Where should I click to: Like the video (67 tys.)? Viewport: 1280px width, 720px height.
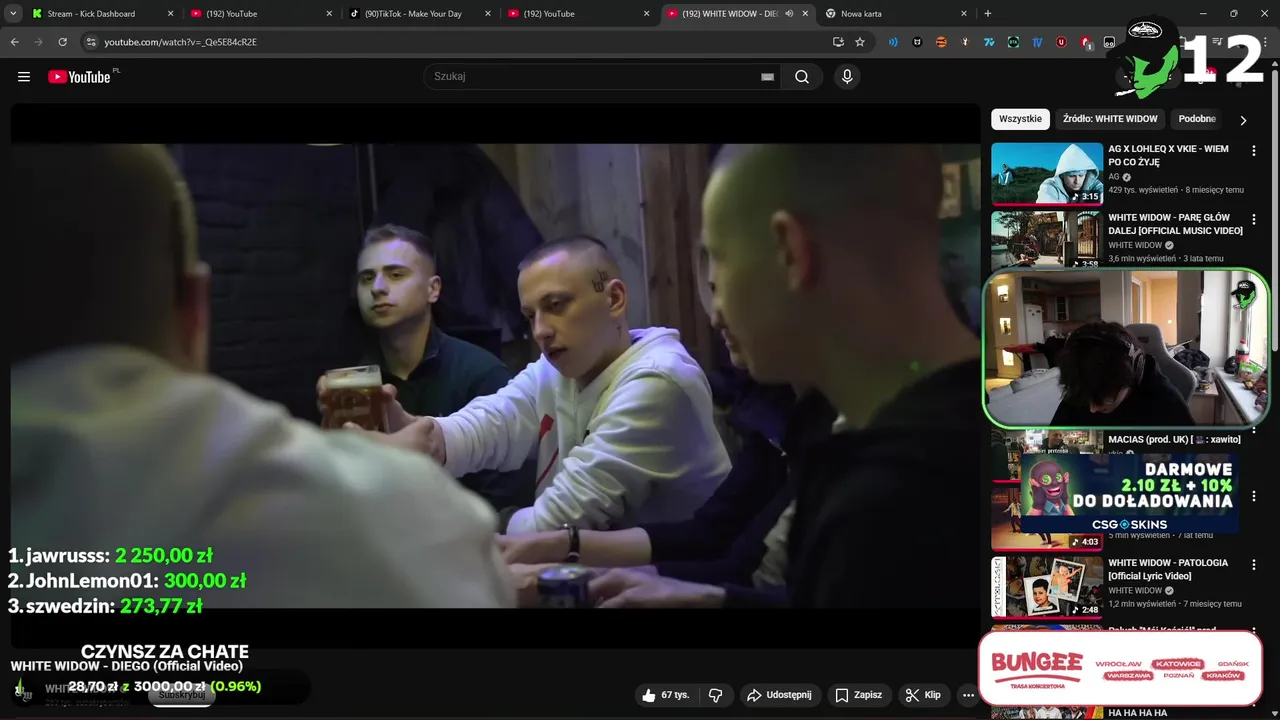tap(666, 695)
